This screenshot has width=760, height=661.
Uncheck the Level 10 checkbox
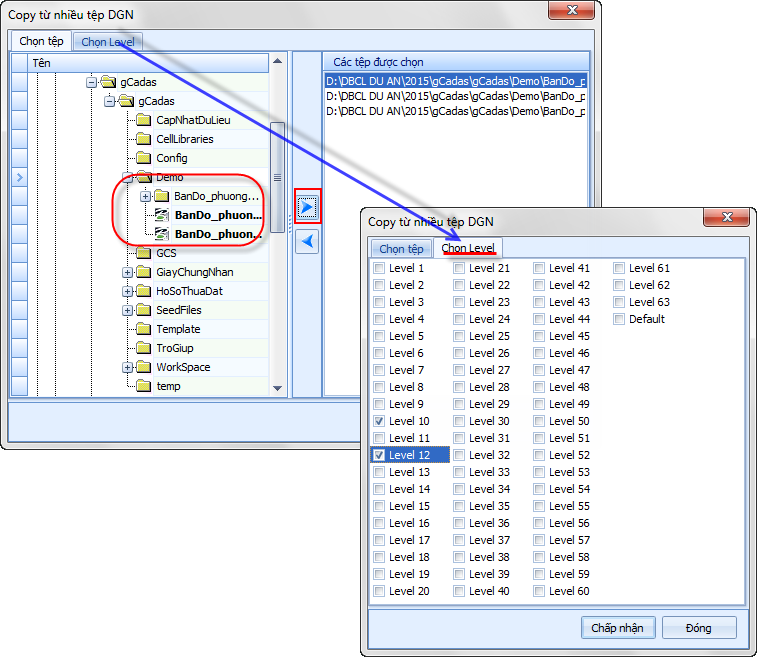click(379, 421)
